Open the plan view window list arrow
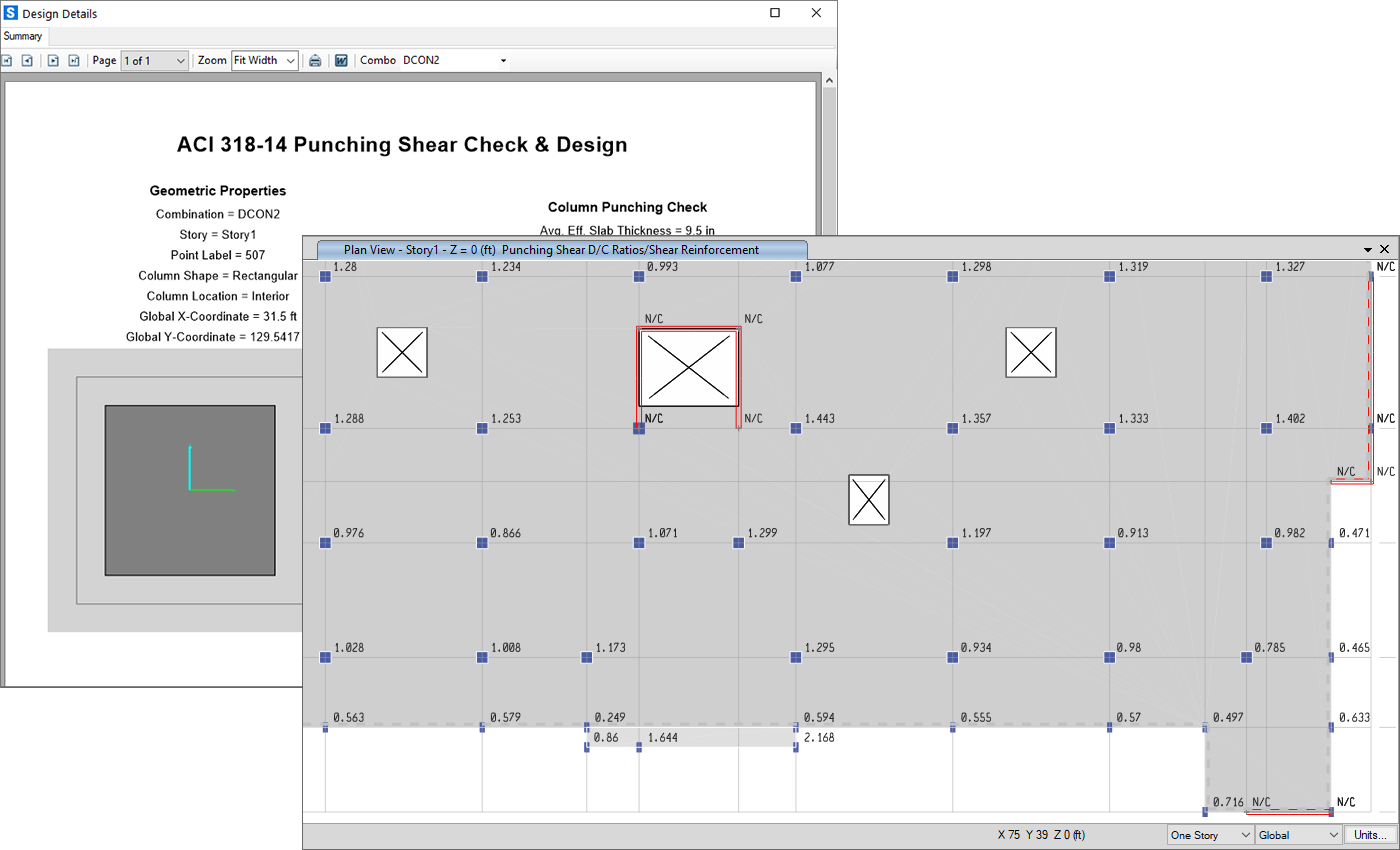This screenshot has width=1400, height=850. tap(1368, 249)
